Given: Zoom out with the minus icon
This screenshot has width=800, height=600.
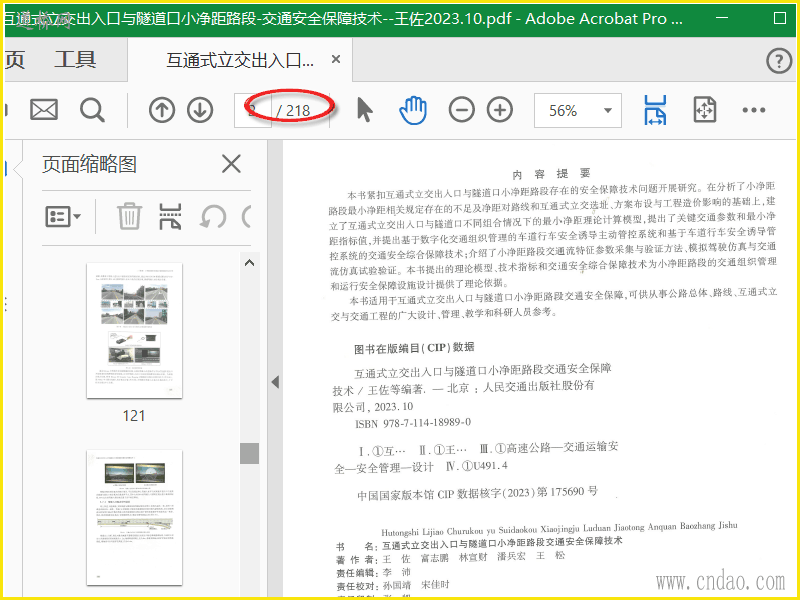Looking at the screenshot, I should [x=462, y=110].
